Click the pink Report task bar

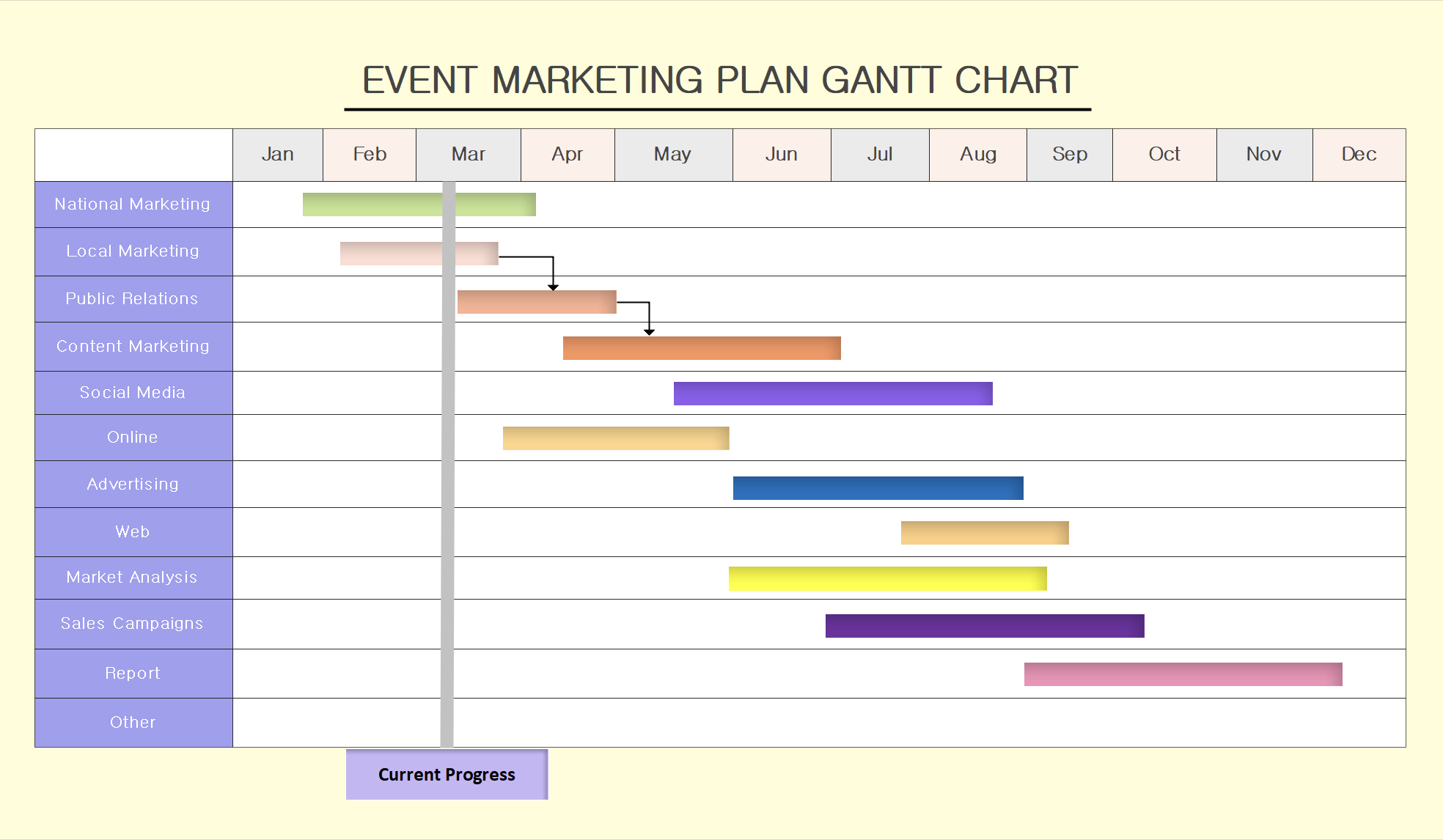coord(1183,674)
